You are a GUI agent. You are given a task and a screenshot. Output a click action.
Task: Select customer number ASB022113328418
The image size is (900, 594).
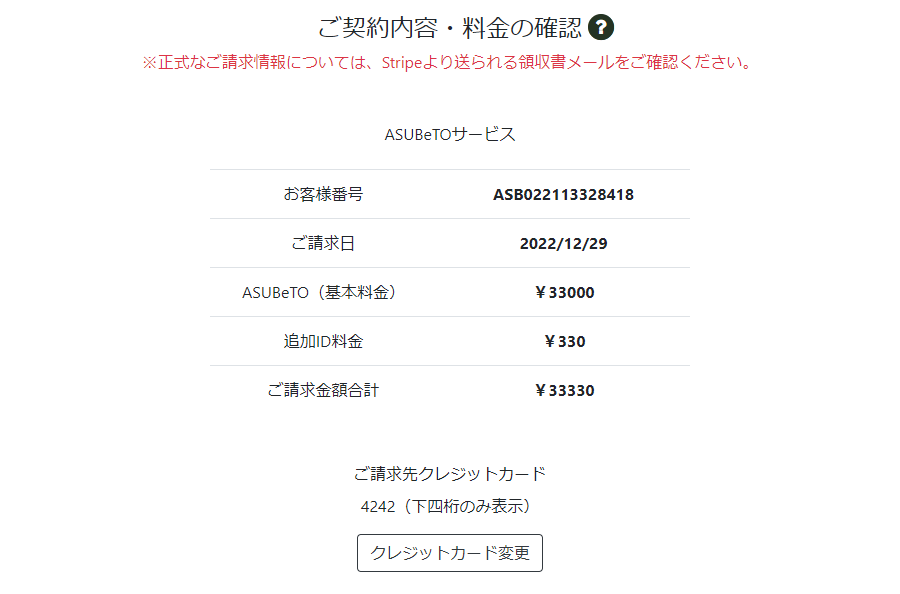pos(564,195)
